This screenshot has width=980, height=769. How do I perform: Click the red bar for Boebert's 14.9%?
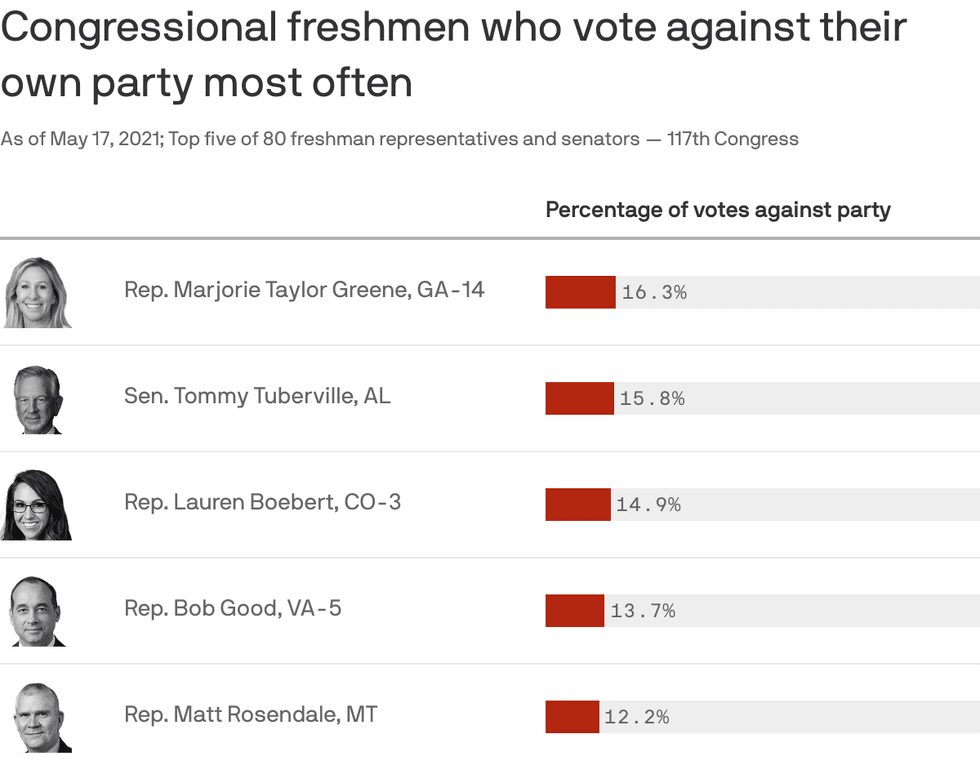[x=577, y=504]
